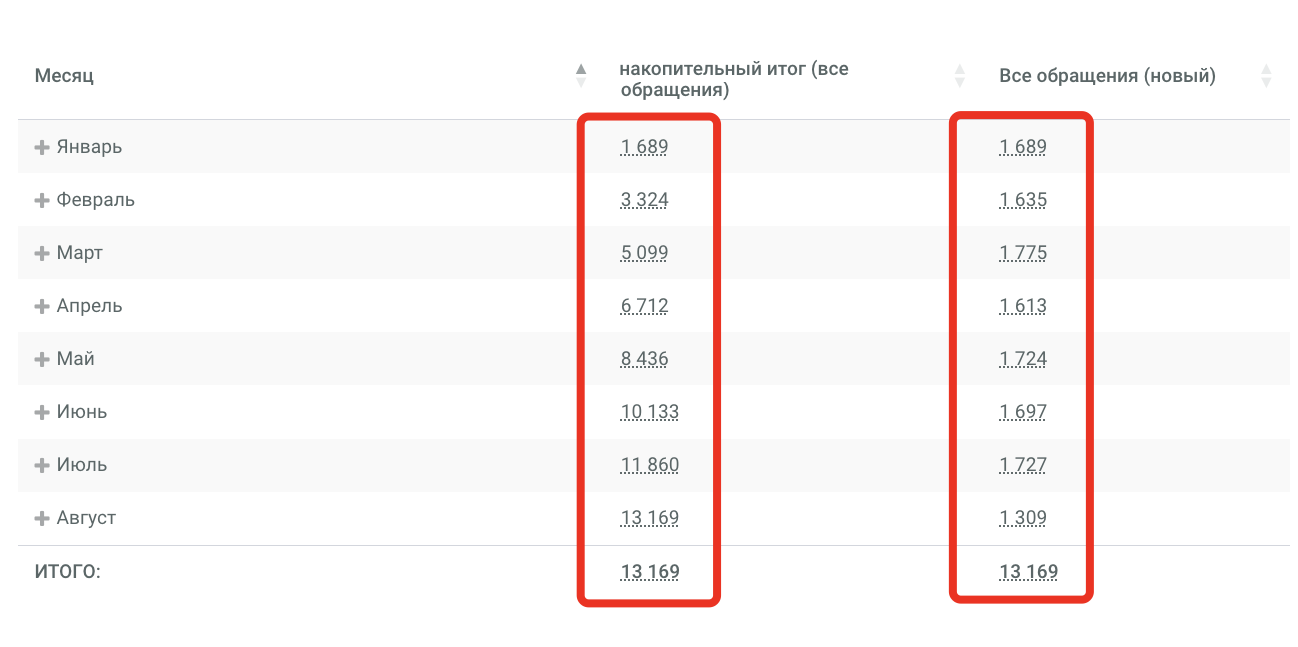
Task: Expand the Июнь row plus icon
Action: coord(42,412)
